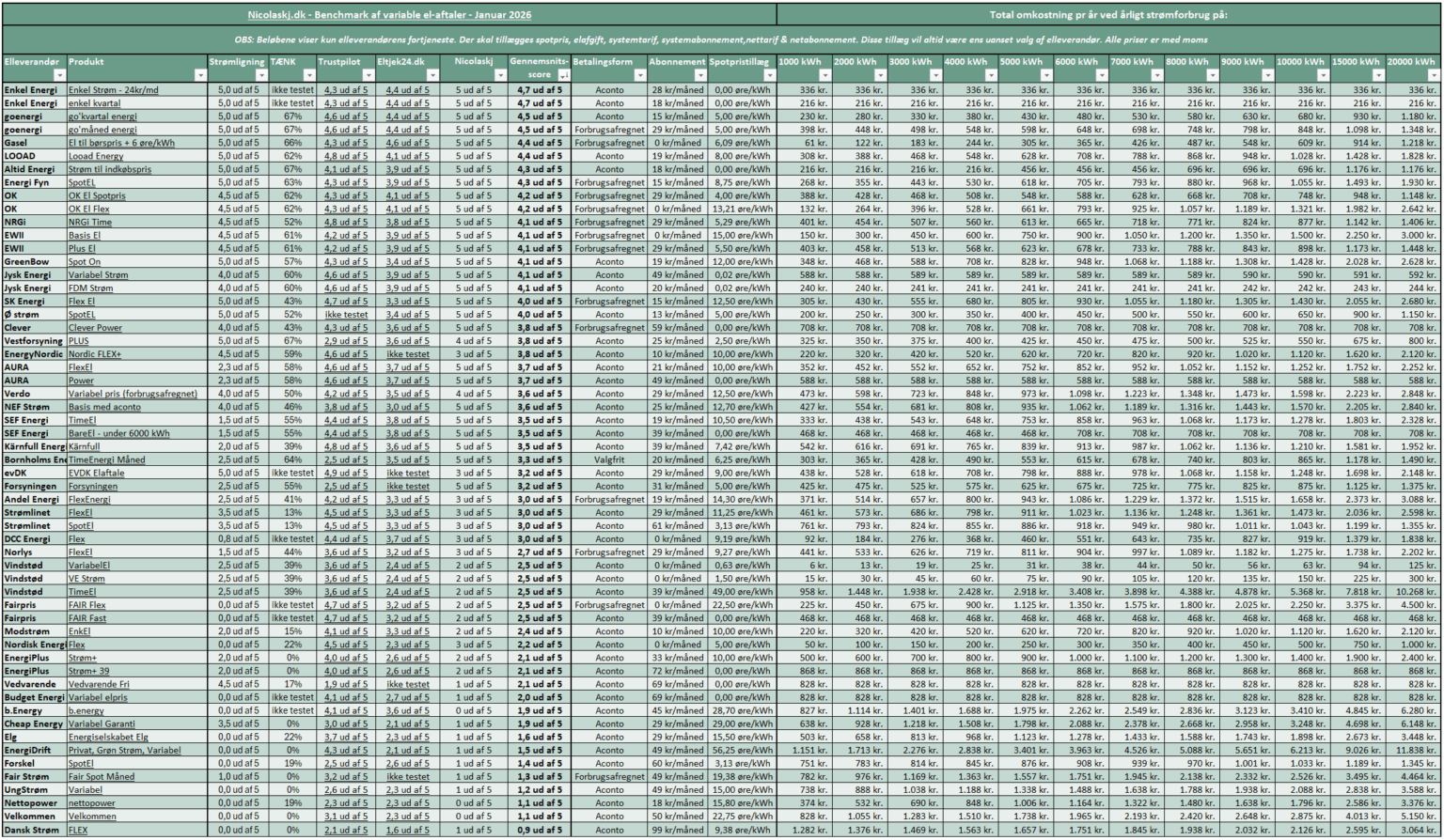Viewport: 1444px width, 840px height.
Task: Open the Produkt filter dropdown
Action: (198, 74)
